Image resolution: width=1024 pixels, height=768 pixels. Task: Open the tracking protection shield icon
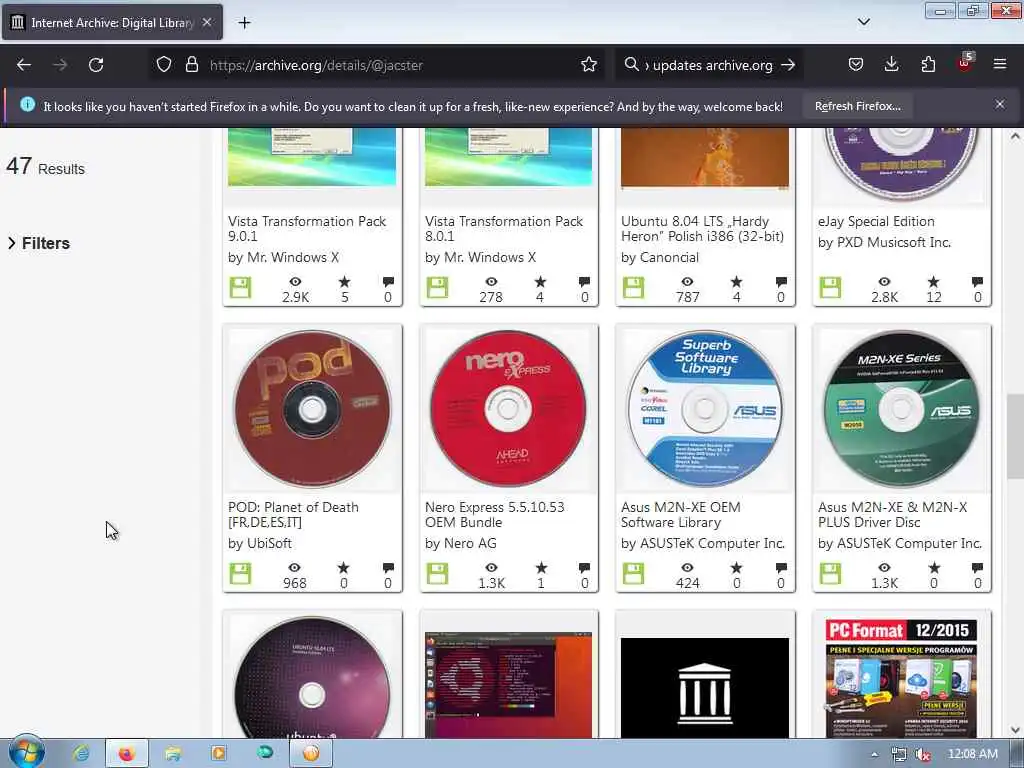click(x=164, y=65)
